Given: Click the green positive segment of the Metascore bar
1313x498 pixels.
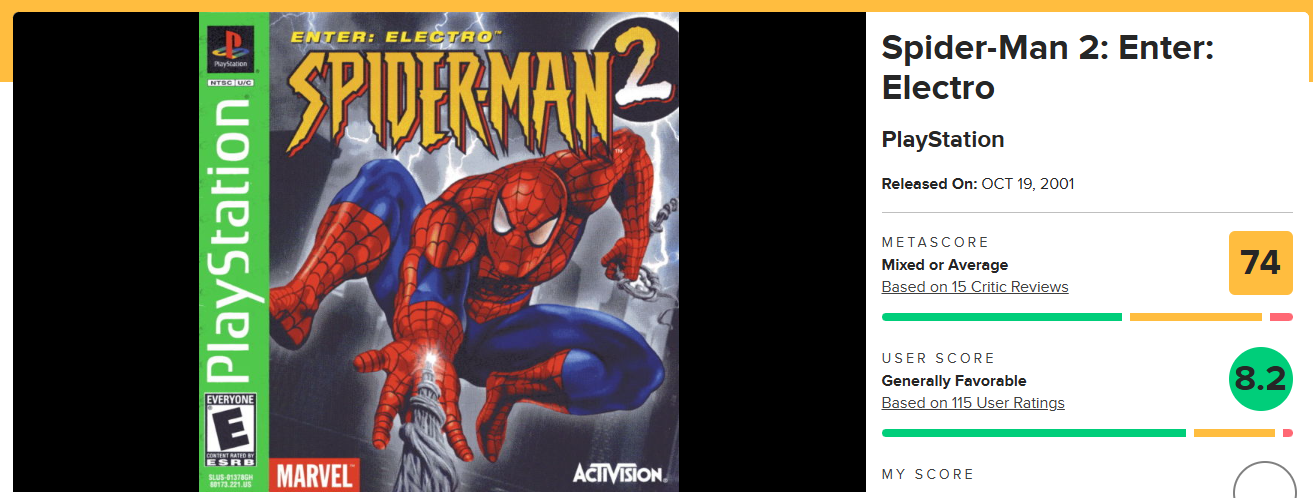Looking at the screenshot, I should click(x=1002, y=317).
